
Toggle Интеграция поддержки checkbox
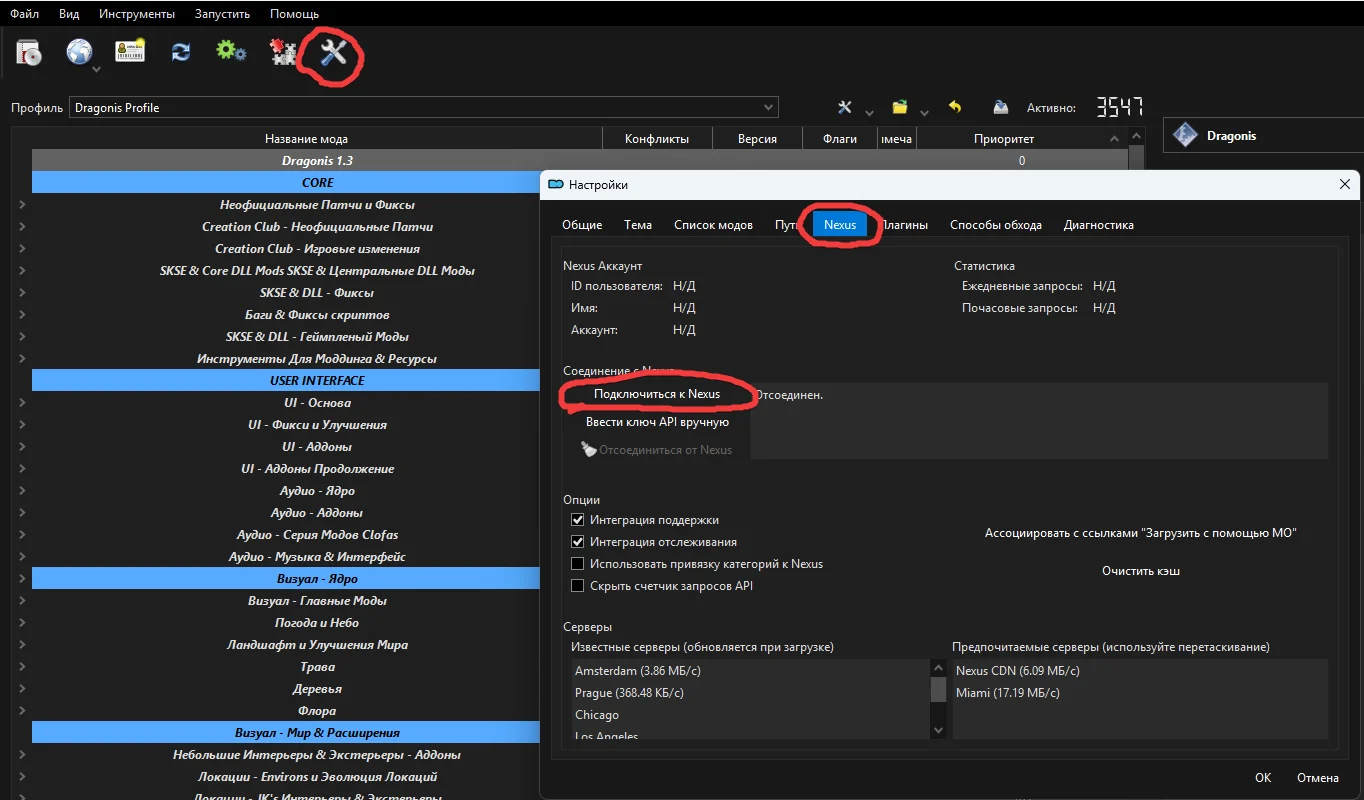tap(577, 520)
